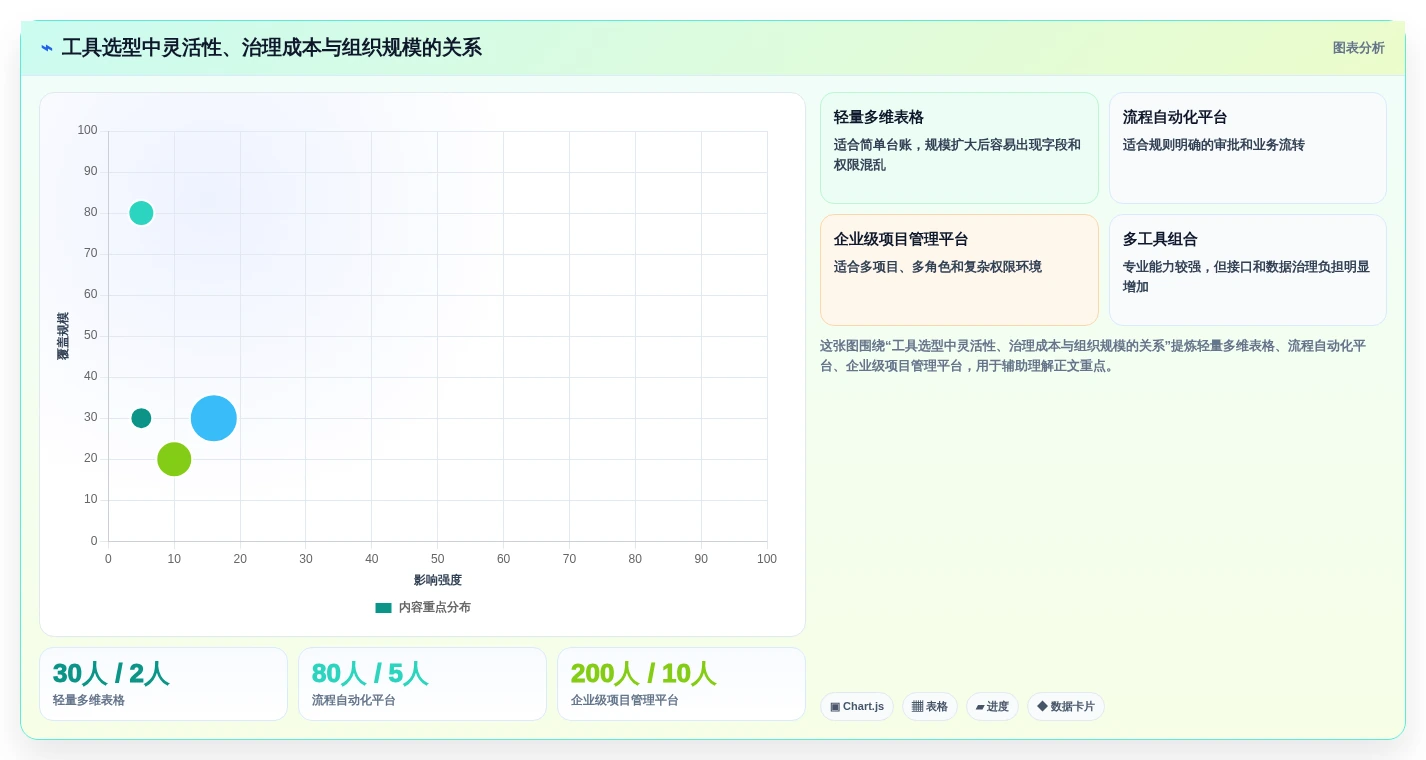The width and height of the screenshot is (1426, 760).
Task: Click the dark teal bubble at value 30
Action: pos(141,418)
